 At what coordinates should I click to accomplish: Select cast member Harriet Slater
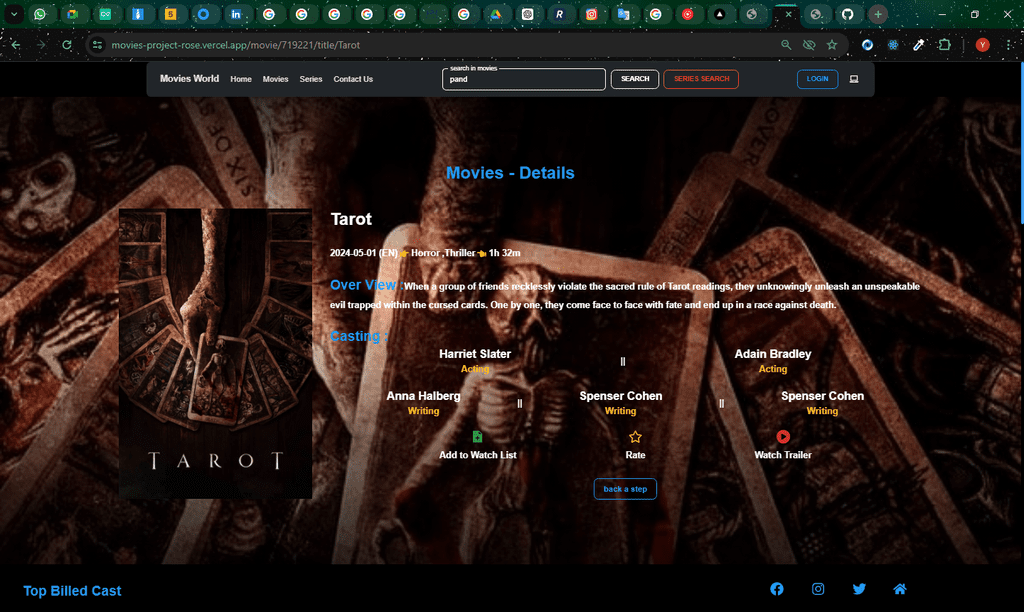[x=475, y=354]
